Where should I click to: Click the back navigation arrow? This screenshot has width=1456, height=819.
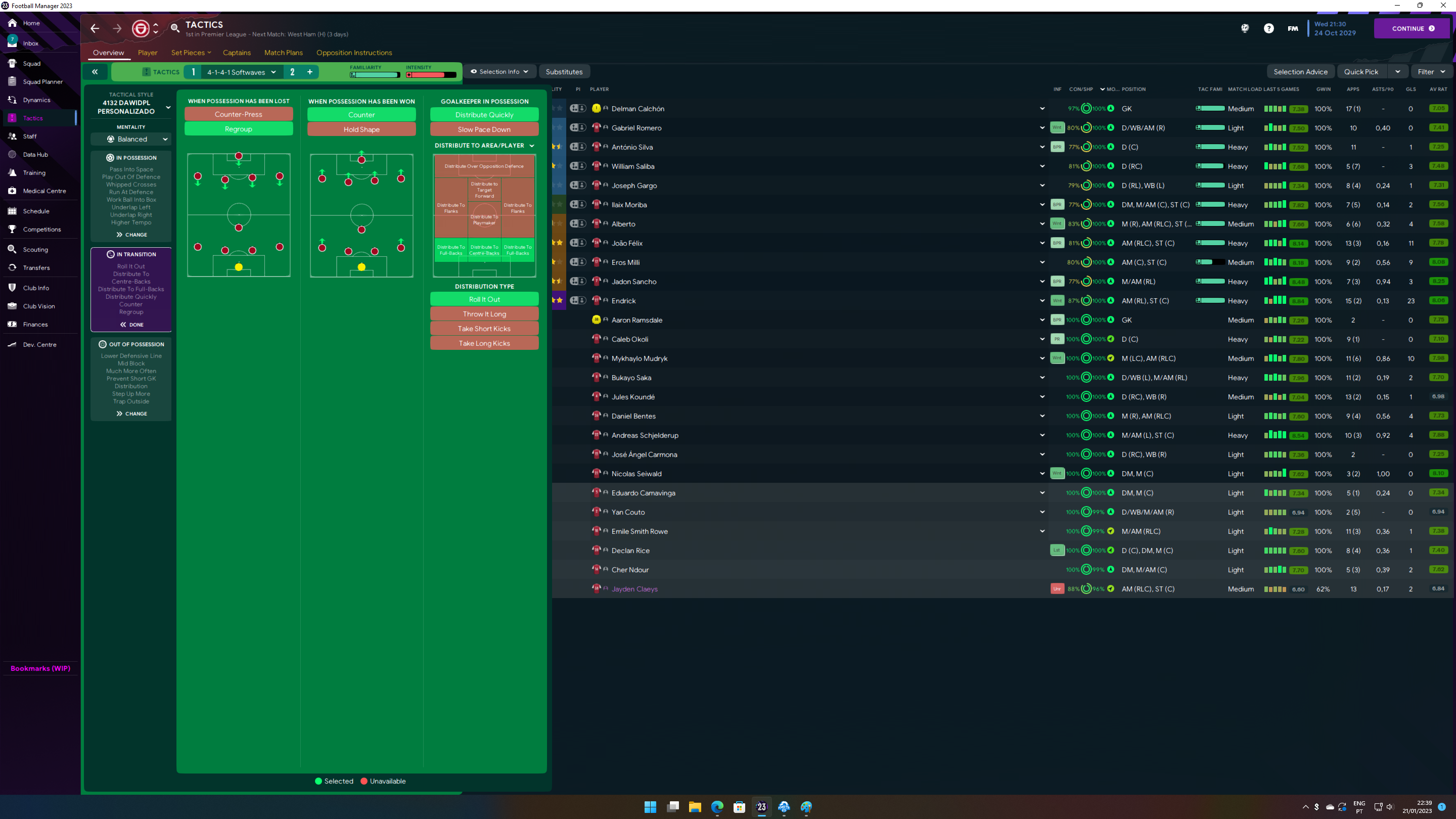point(95,28)
